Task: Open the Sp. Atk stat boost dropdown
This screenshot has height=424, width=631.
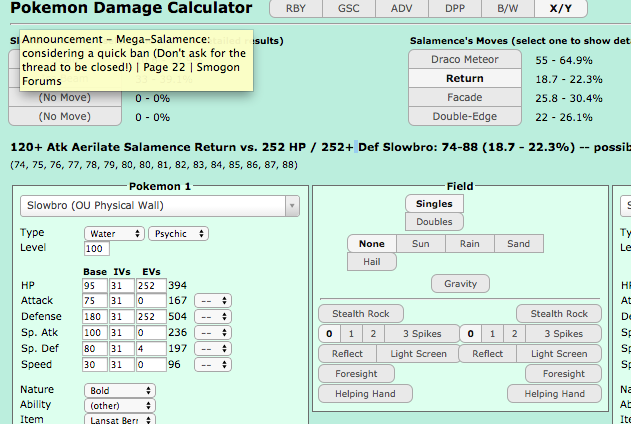Action: [213, 333]
